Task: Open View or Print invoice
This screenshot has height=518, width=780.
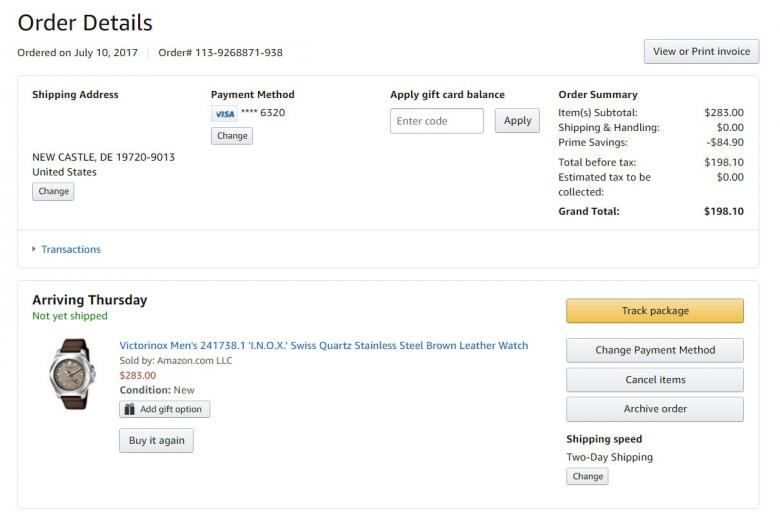Action: click(x=701, y=52)
